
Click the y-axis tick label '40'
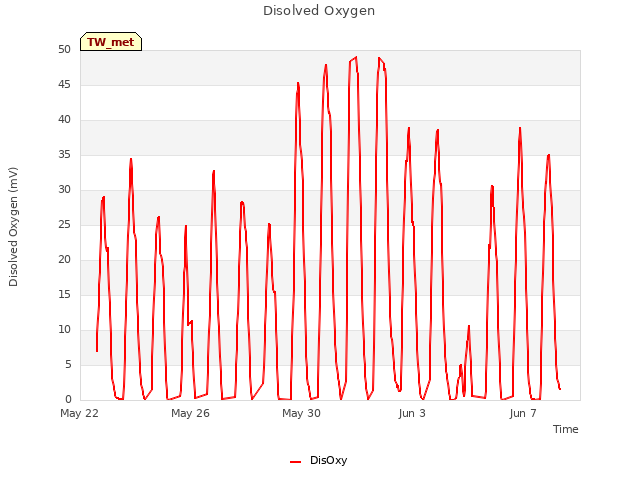click(64, 120)
